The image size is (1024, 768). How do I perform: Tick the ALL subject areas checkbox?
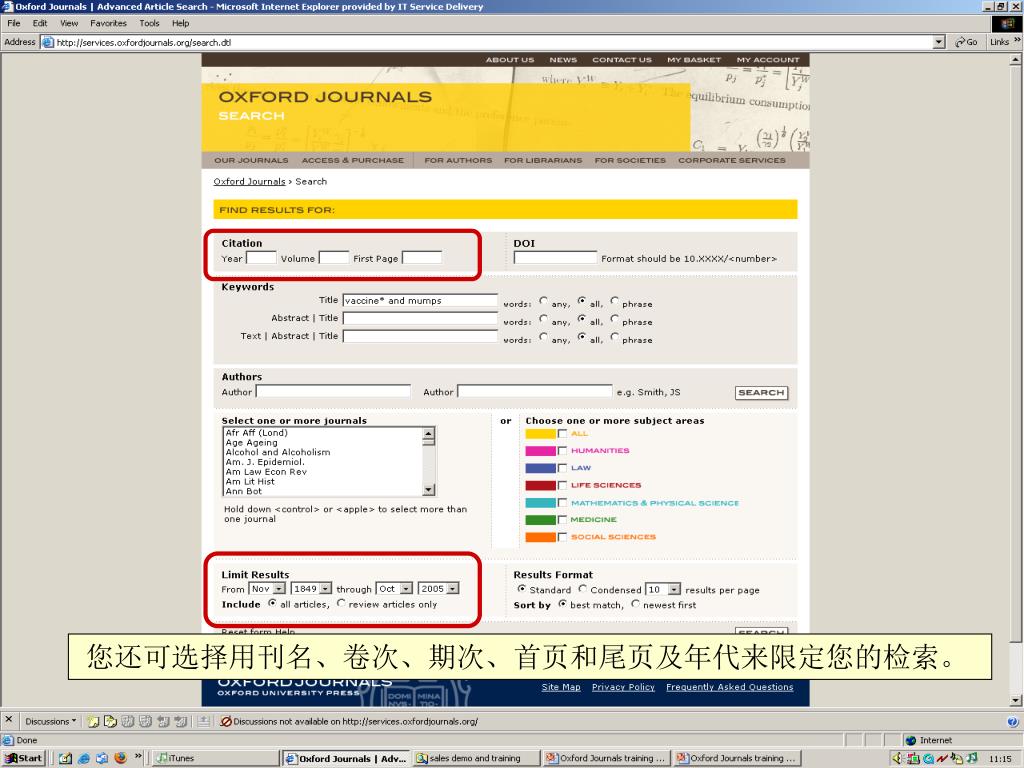point(562,434)
